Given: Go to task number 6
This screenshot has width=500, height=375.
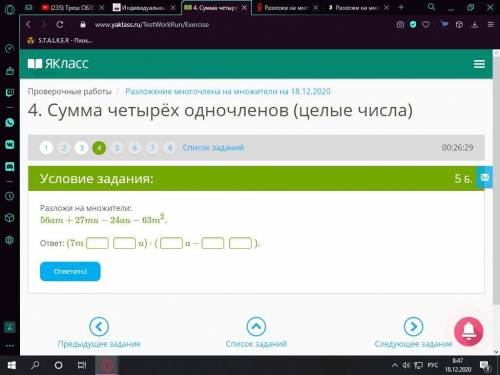Looking at the screenshot, I should 135,148.
